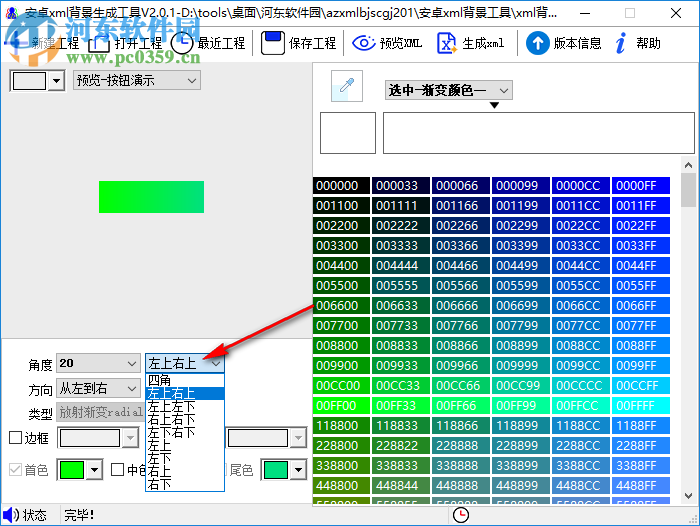Save project via 保存工程 disk icon
The height and width of the screenshot is (526, 700).
click(273, 43)
